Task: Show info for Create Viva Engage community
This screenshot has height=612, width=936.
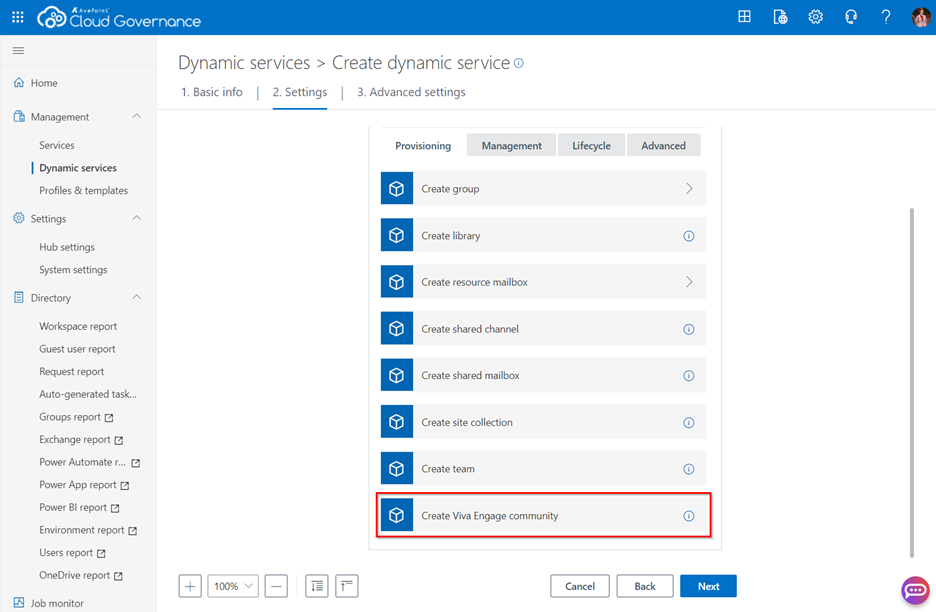Action: click(689, 516)
